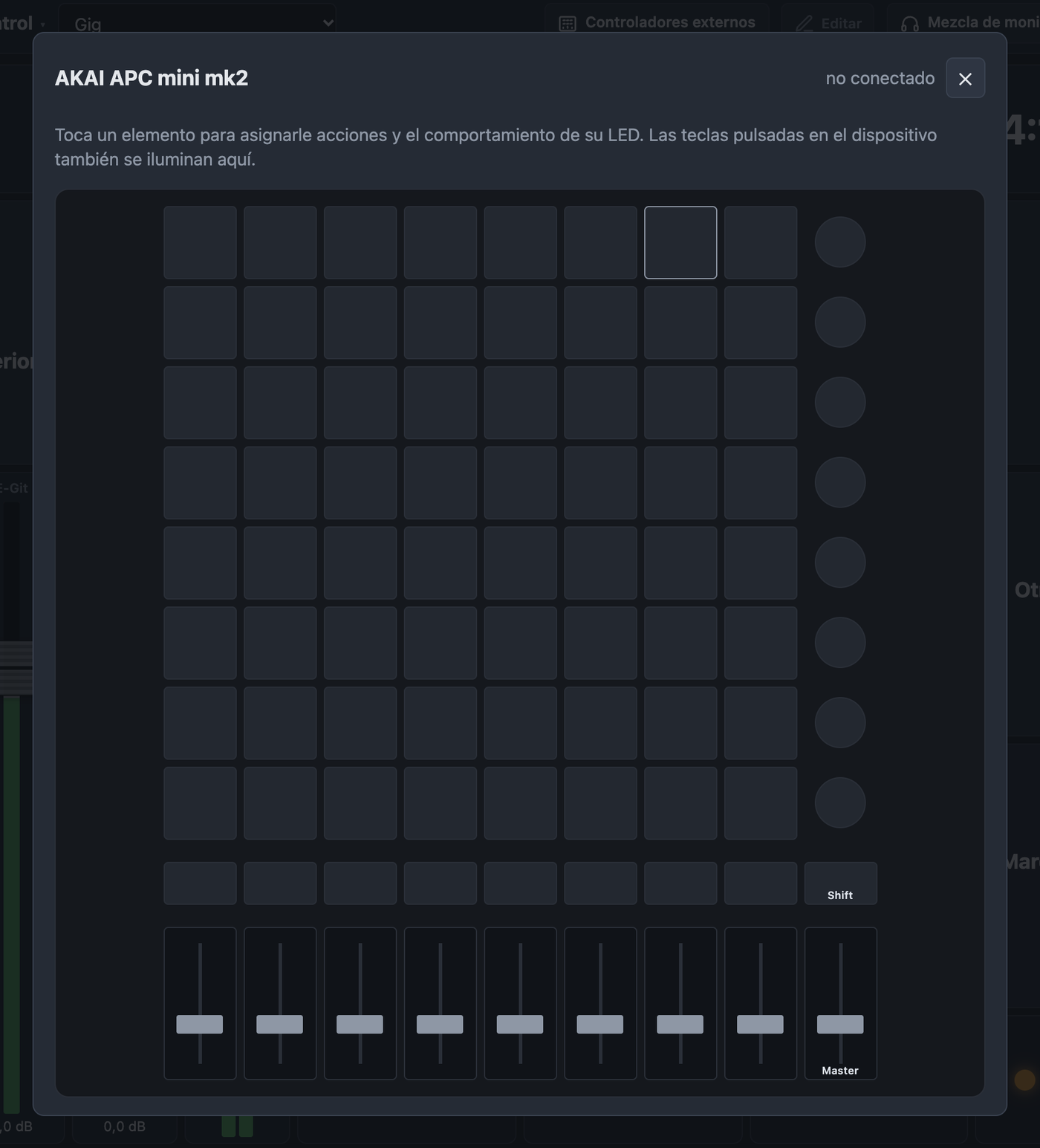The width and height of the screenshot is (1040, 1148).
Task: Close the AKAI APC mini mk2 dialog
Action: [965, 78]
